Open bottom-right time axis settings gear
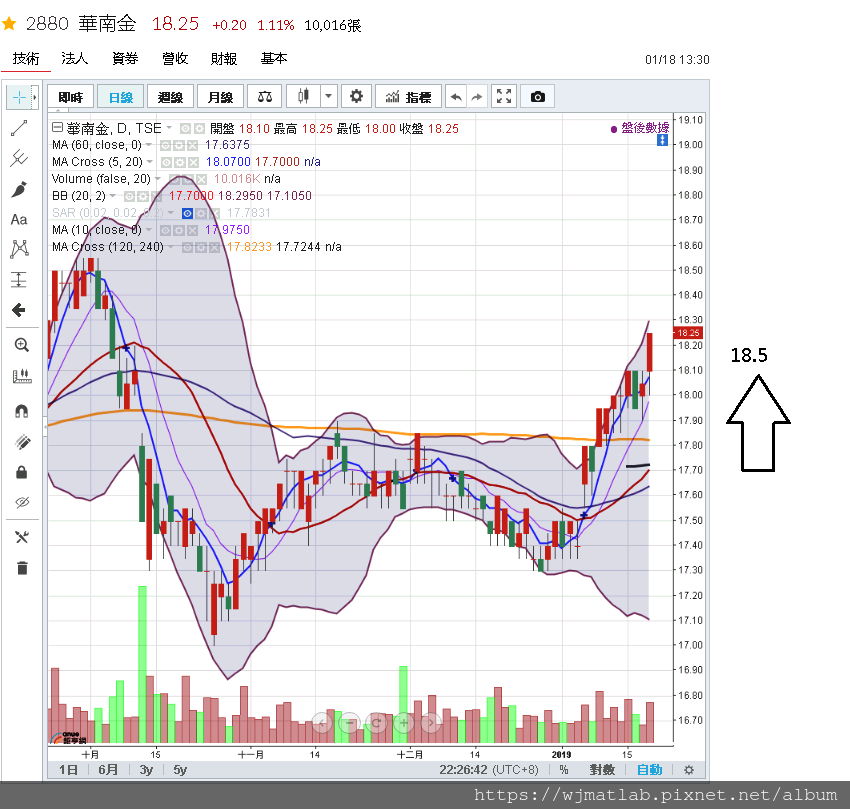 (x=688, y=770)
